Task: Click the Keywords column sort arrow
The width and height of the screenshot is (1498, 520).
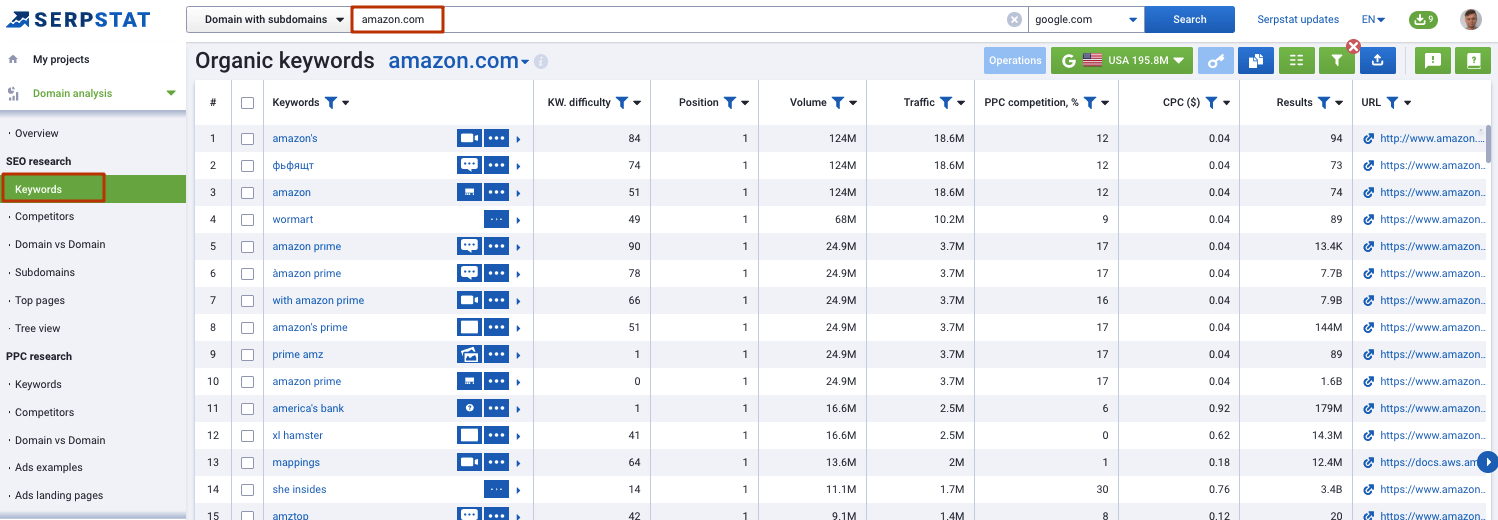Action: (345, 103)
